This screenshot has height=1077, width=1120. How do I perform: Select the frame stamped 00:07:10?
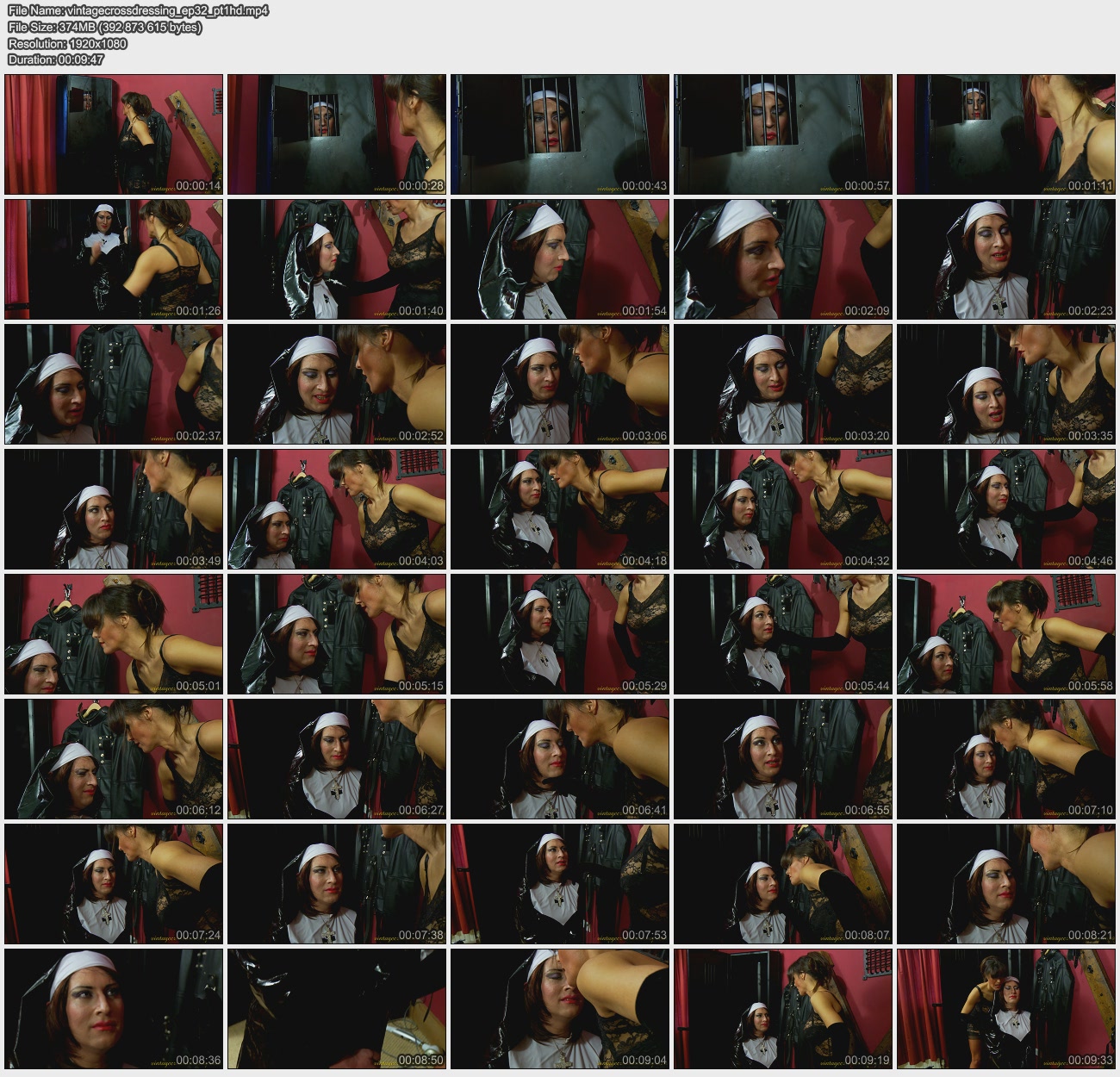coord(1006,759)
